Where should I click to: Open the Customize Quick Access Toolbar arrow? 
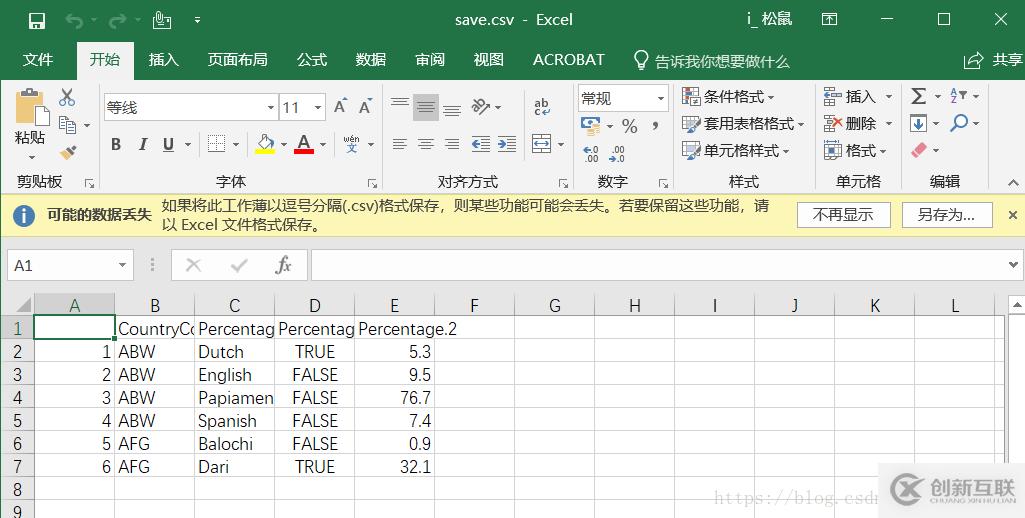pos(197,21)
